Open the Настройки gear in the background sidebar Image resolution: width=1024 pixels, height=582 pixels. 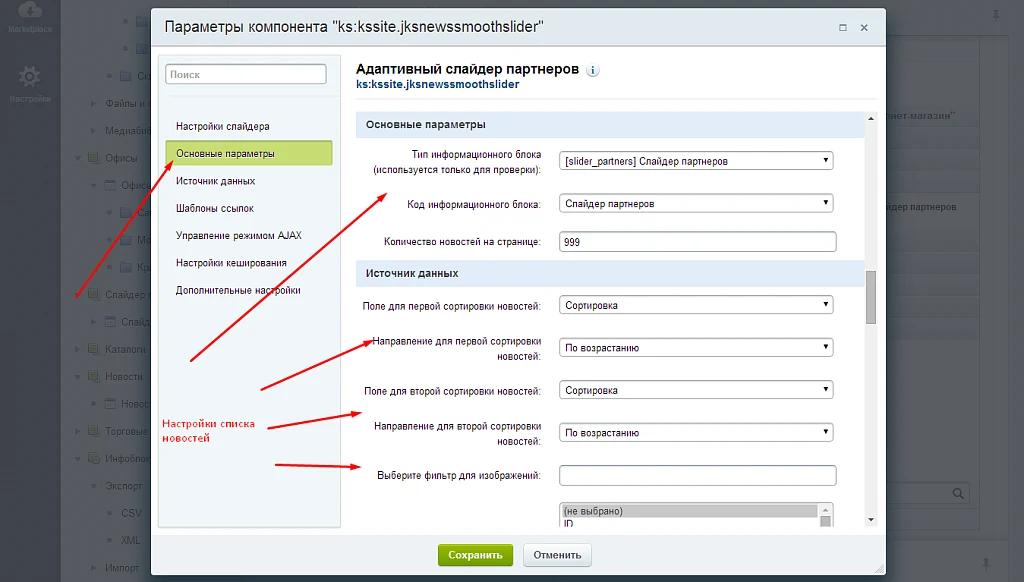pyautogui.click(x=30, y=84)
